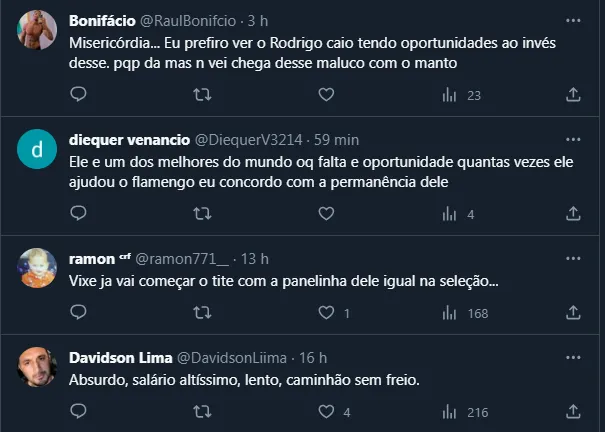605x432 pixels.
Task: Reply to Davidson Lima's tweet
Action: click(79, 411)
